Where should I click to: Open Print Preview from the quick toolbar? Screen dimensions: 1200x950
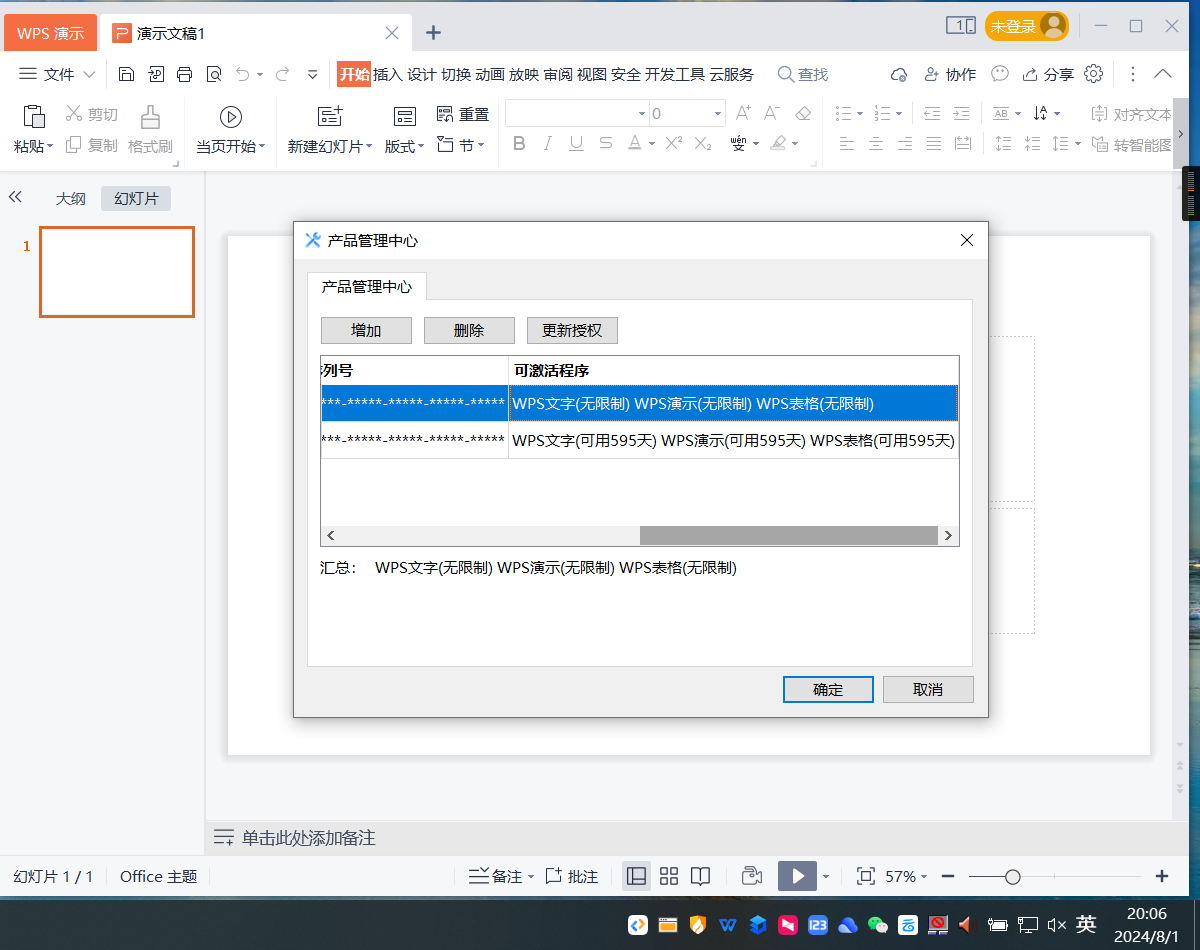coord(213,74)
